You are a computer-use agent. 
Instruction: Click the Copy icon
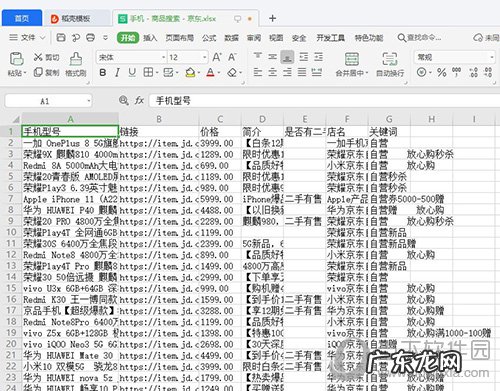(x=38, y=72)
